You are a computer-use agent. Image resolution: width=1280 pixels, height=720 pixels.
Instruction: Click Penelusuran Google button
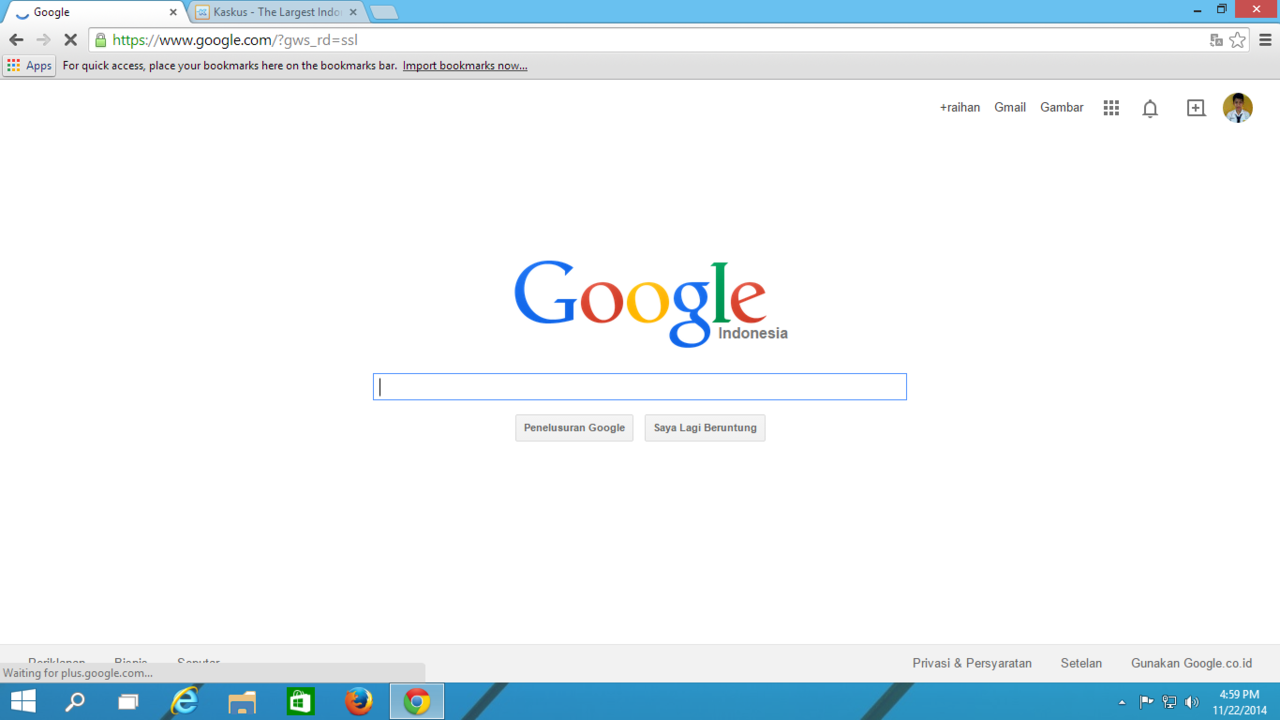574,428
